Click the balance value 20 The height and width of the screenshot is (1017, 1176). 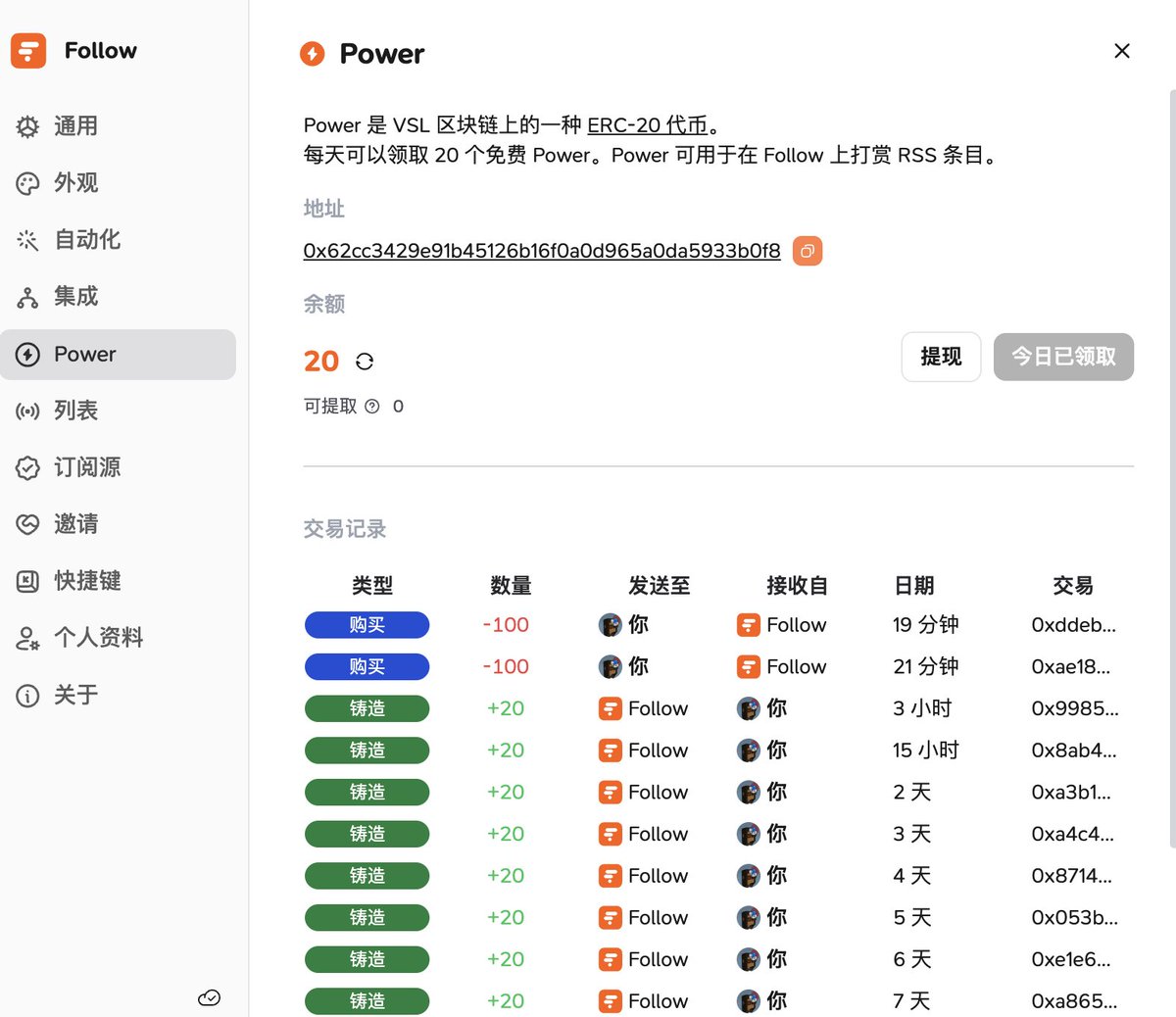(x=321, y=362)
